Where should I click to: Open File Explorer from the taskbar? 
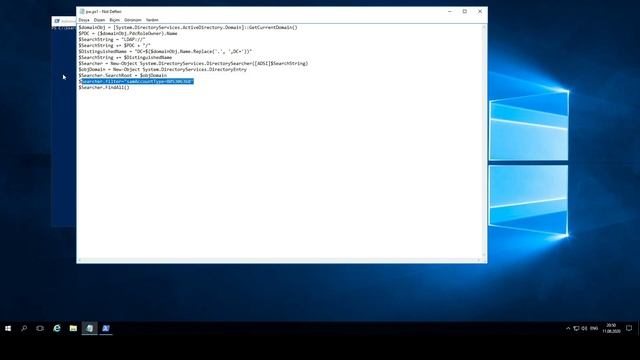point(73,328)
